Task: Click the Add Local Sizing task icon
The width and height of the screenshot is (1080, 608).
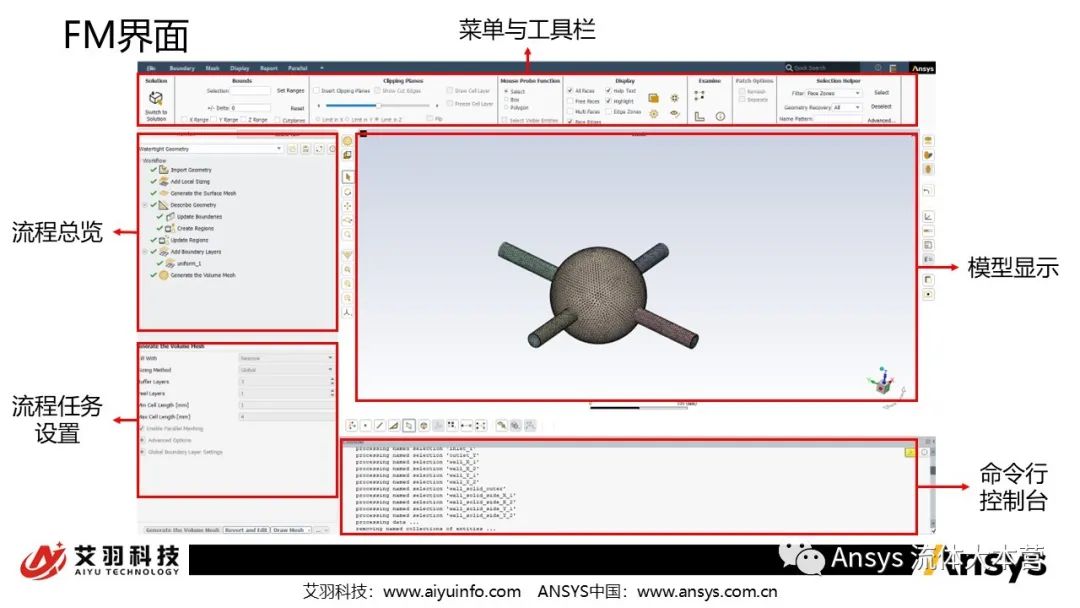Action: [163, 181]
